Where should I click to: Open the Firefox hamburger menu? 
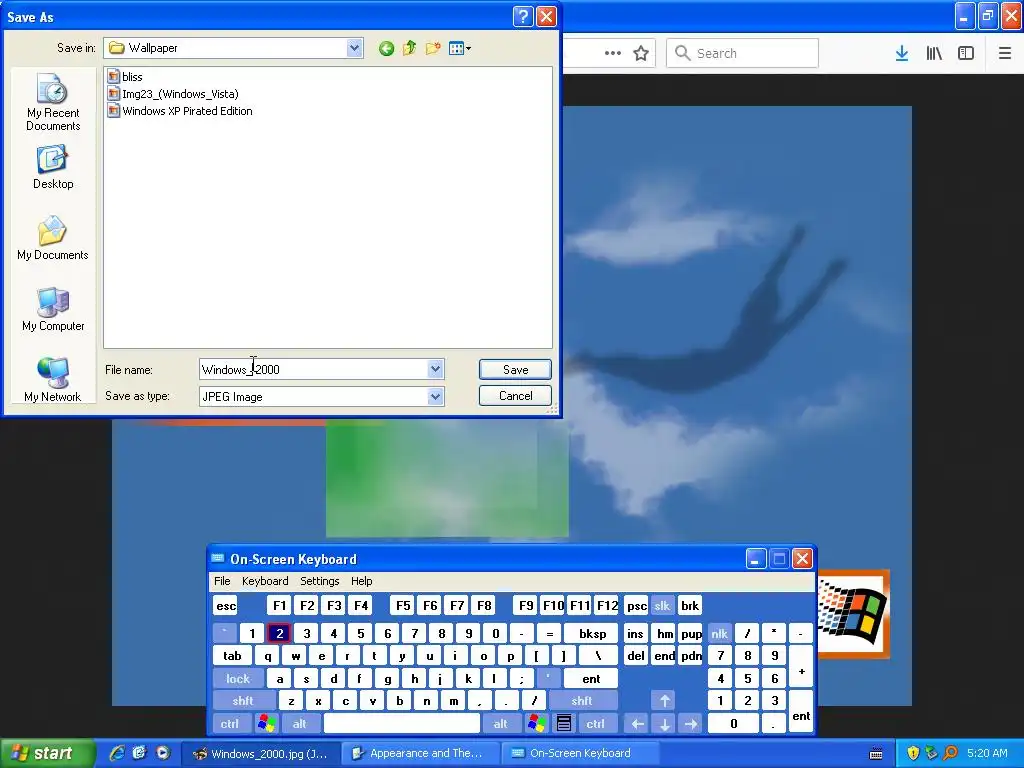coord(1005,54)
